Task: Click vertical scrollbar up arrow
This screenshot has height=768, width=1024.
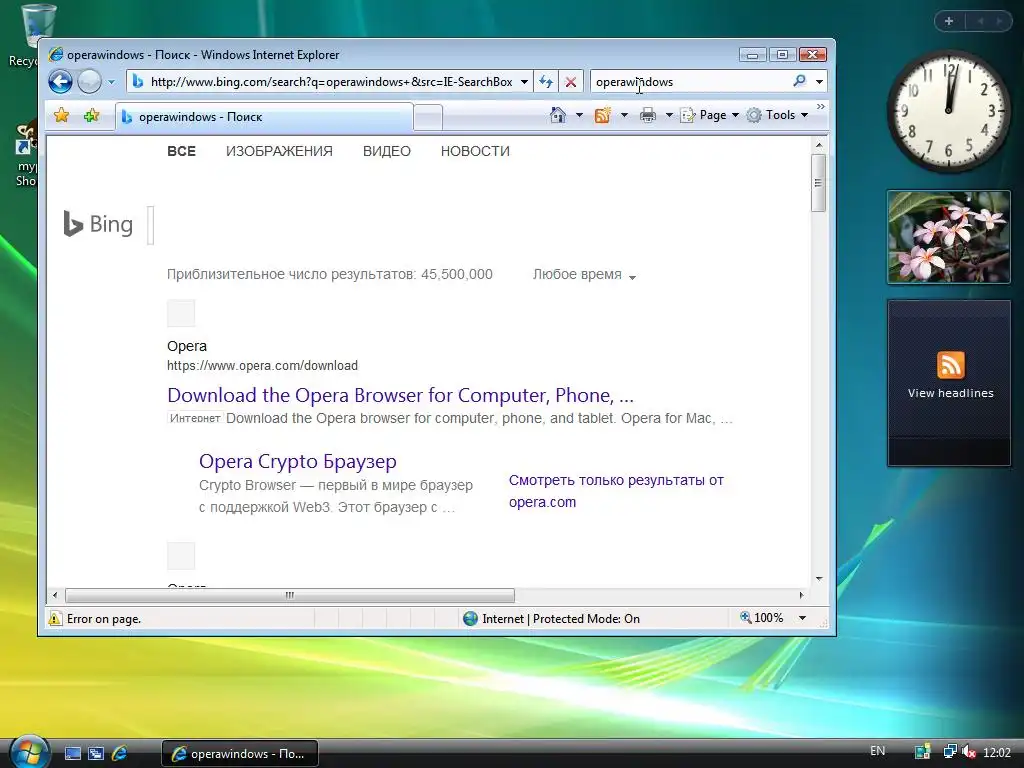Action: (818, 144)
